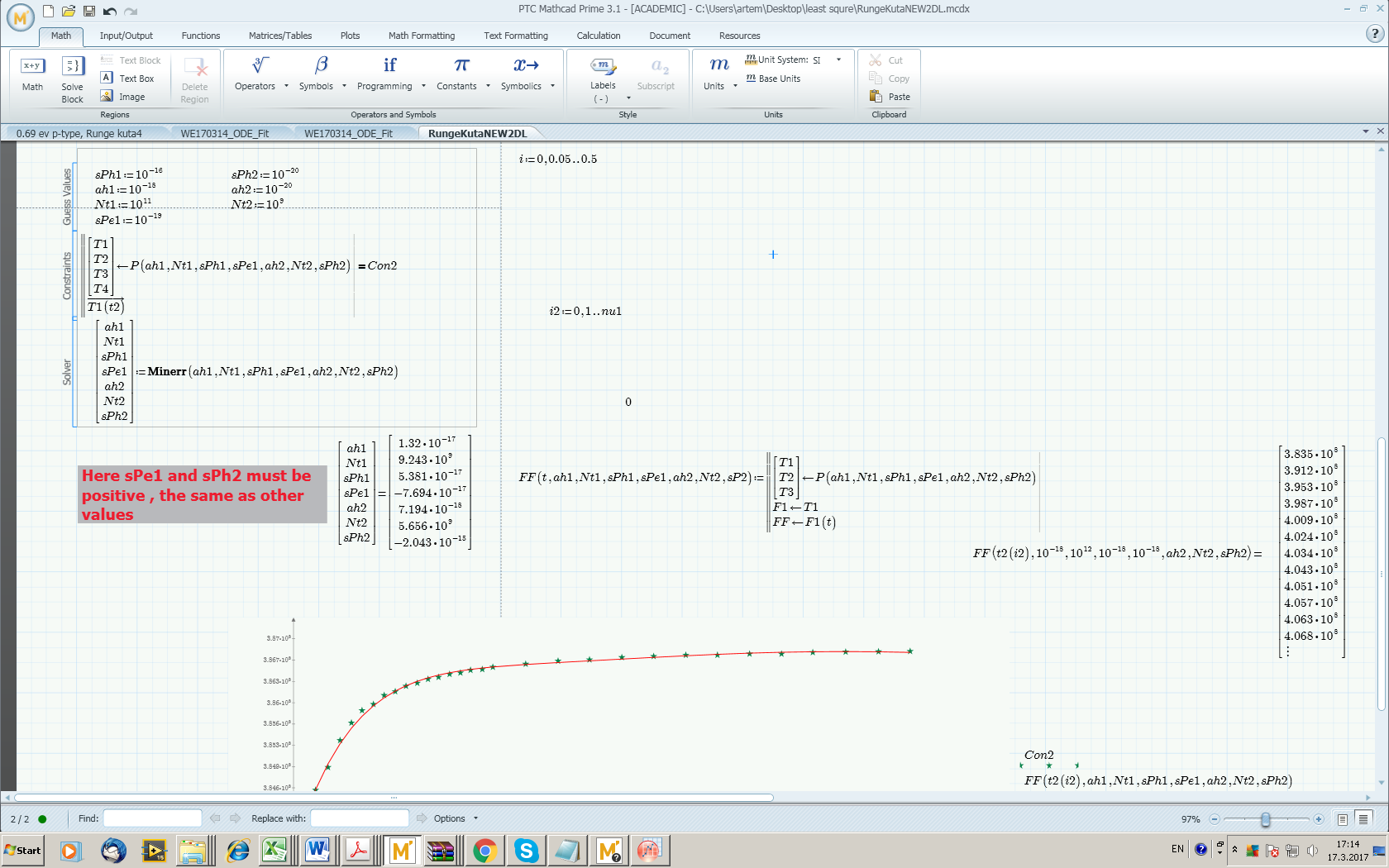Select the red note text box about sPe1 and sPh2
The width and height of the screenshot is (1389, 868).
pos(203,494)
